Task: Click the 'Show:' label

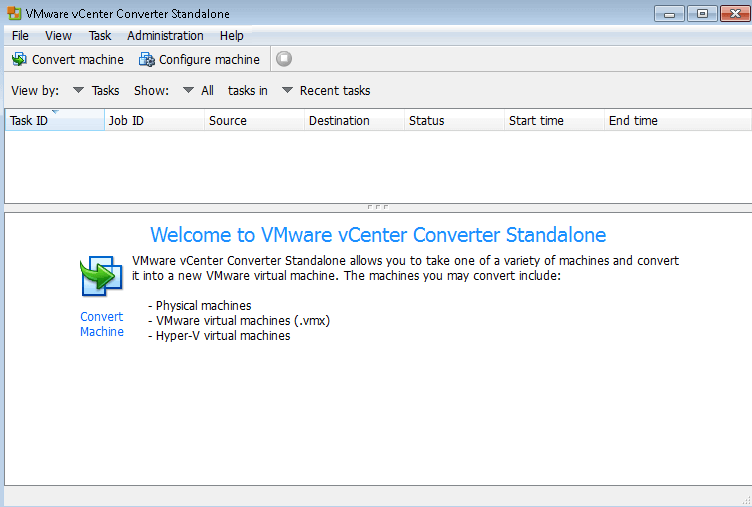Action: (x=152, y=91)
